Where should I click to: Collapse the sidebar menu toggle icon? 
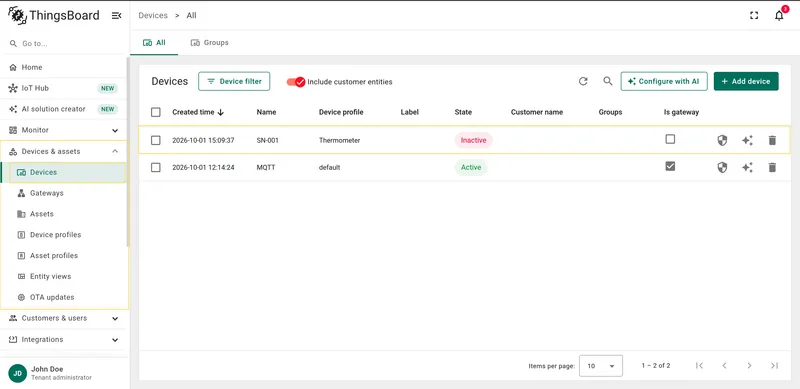point(116,16)
